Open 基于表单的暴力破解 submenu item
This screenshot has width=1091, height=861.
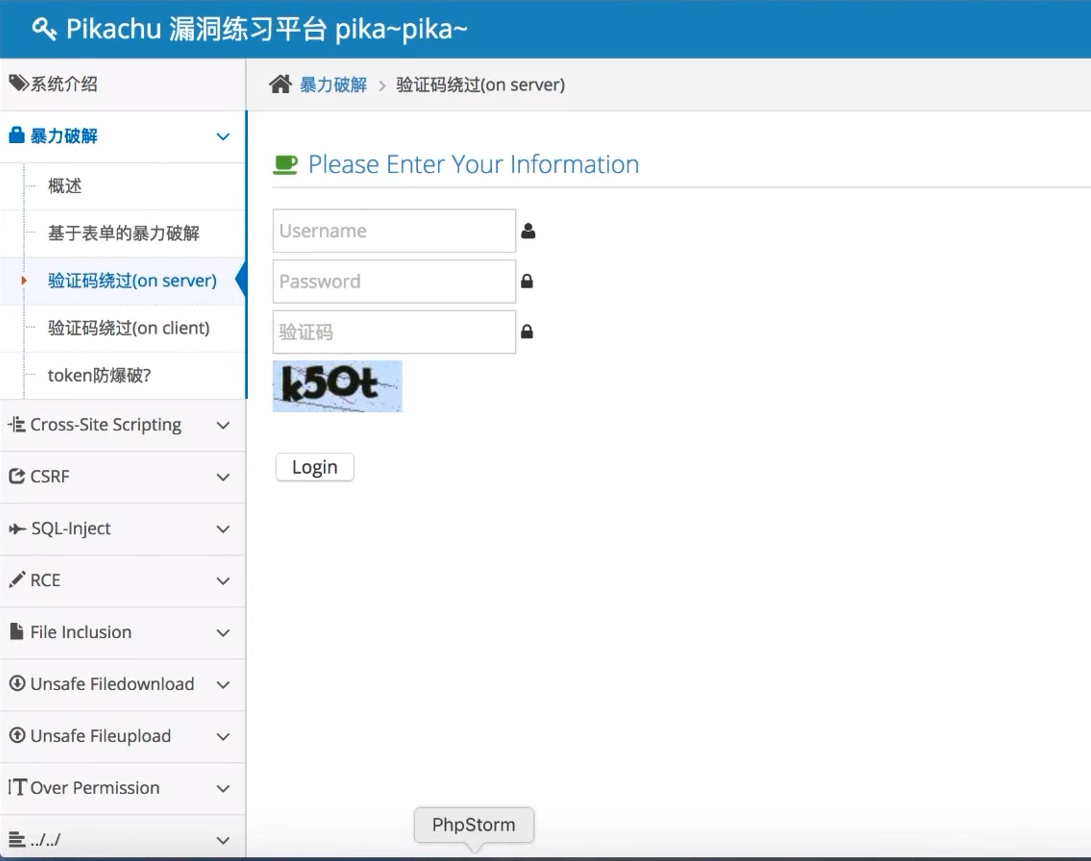tap(122, 233)
